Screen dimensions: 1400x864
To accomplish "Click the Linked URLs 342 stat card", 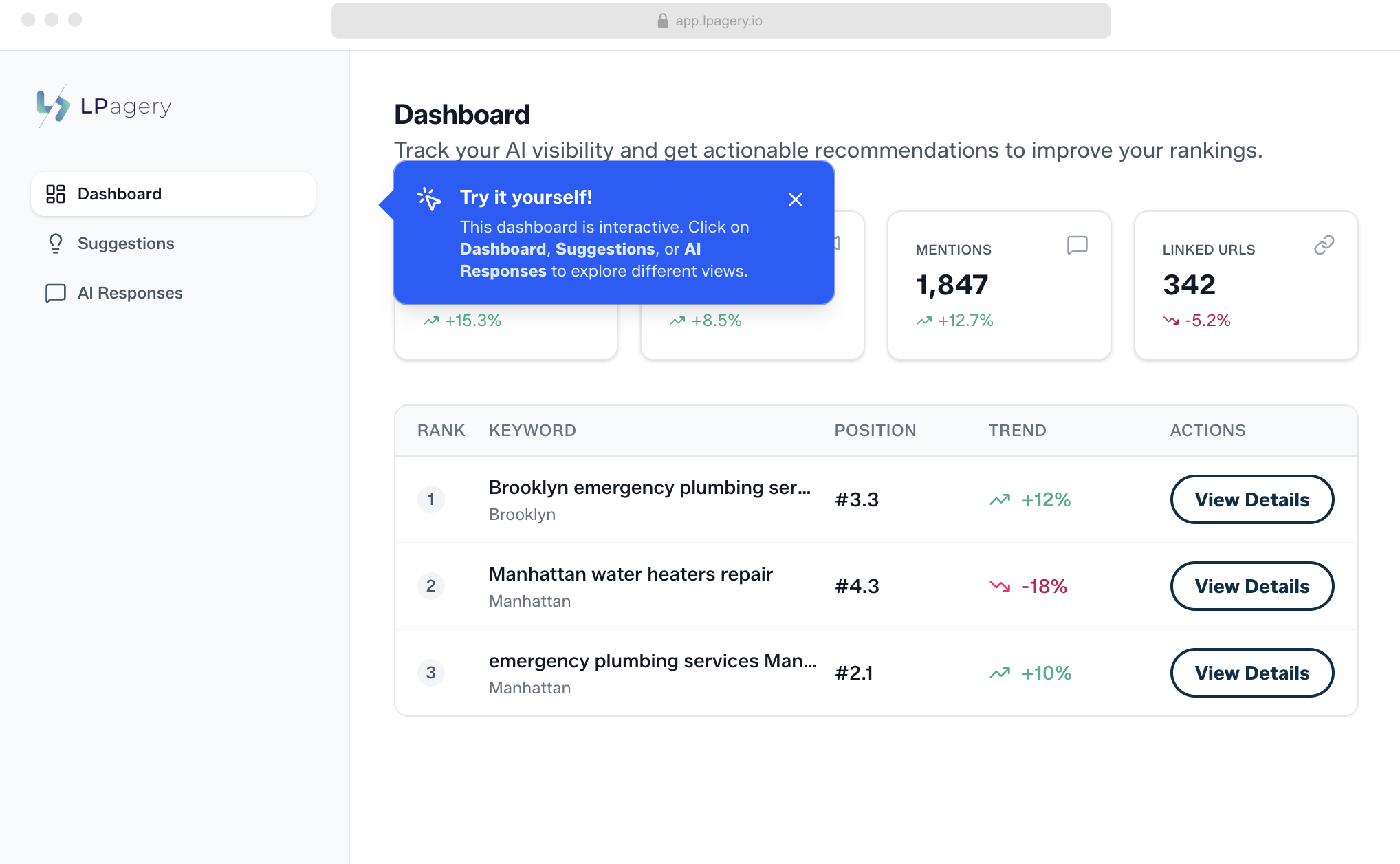I will (x=1245, y=285).
